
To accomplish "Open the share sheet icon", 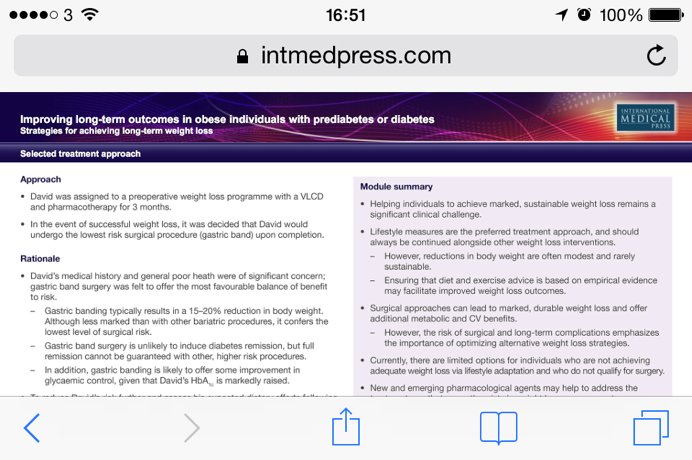I will tap(346, 426).
